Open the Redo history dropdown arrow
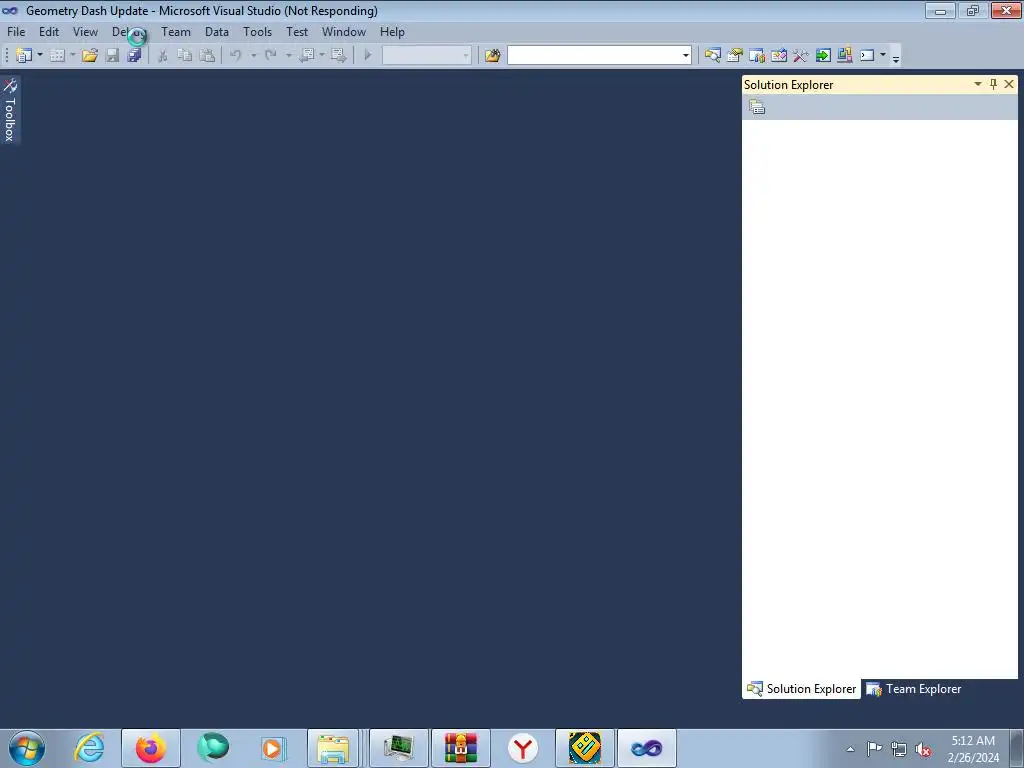 click(x=288, y=56)
